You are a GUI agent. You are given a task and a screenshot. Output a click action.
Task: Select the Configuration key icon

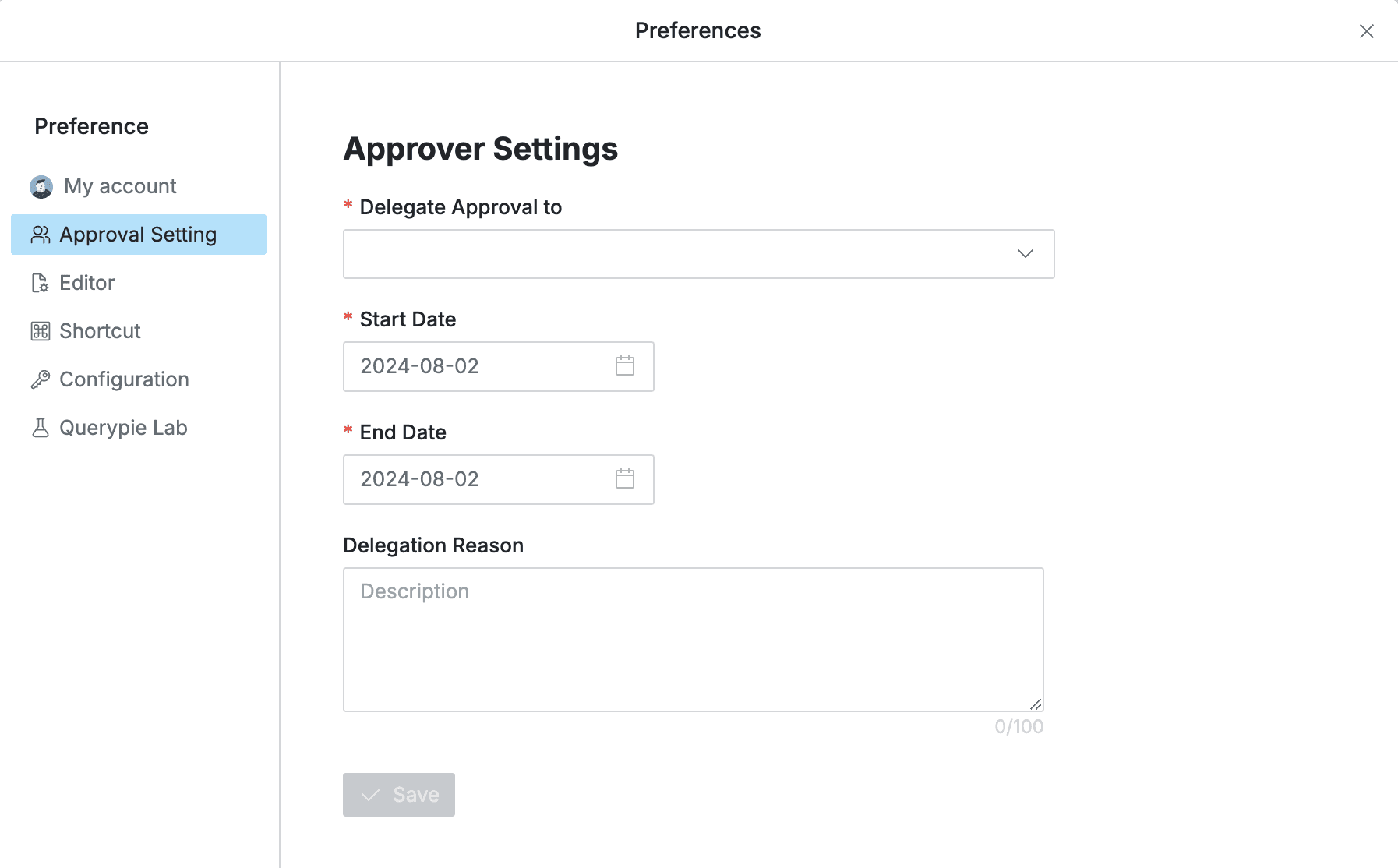[x=41, y=379]
